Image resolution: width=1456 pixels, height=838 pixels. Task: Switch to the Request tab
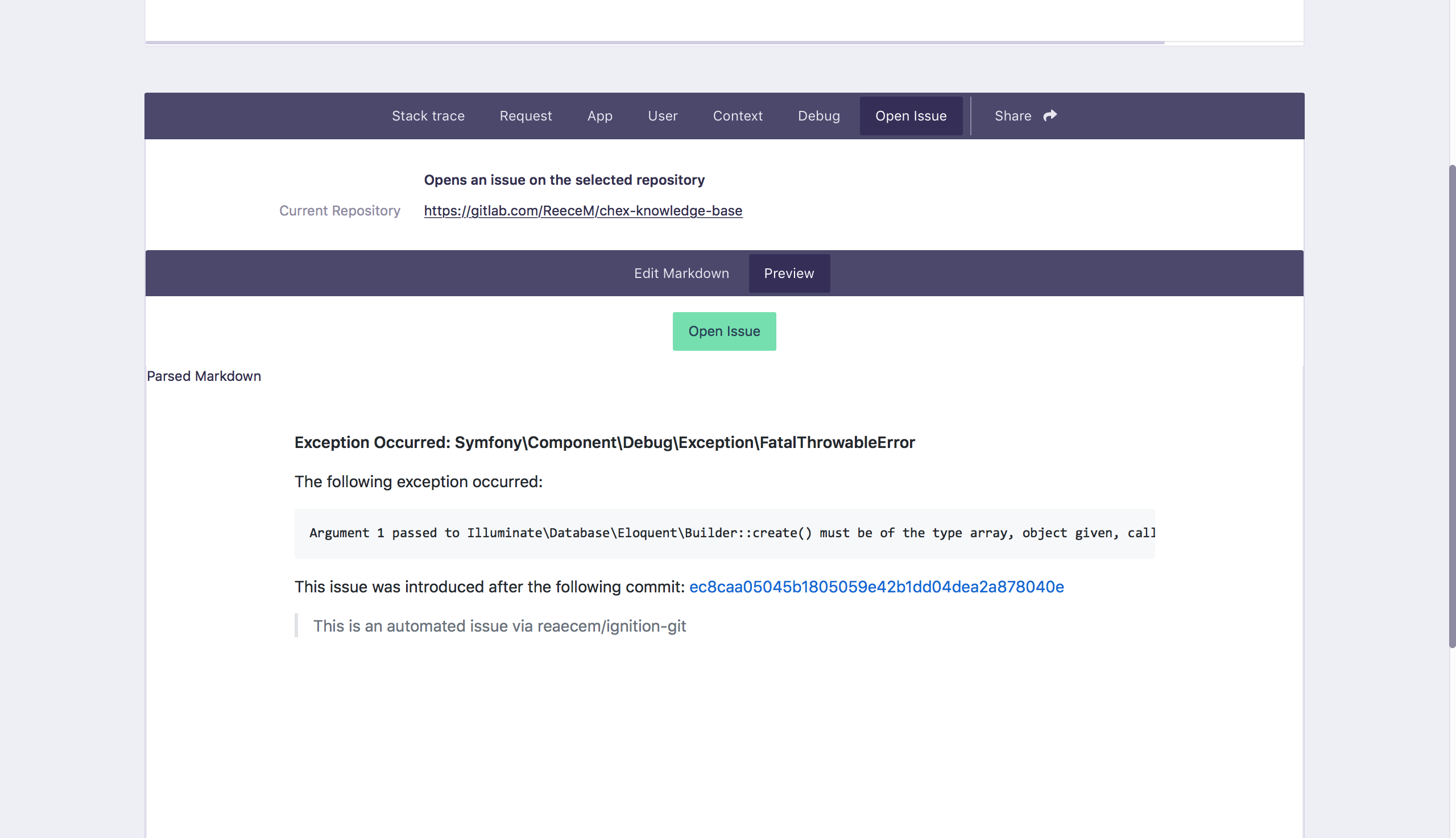[525, 115]
